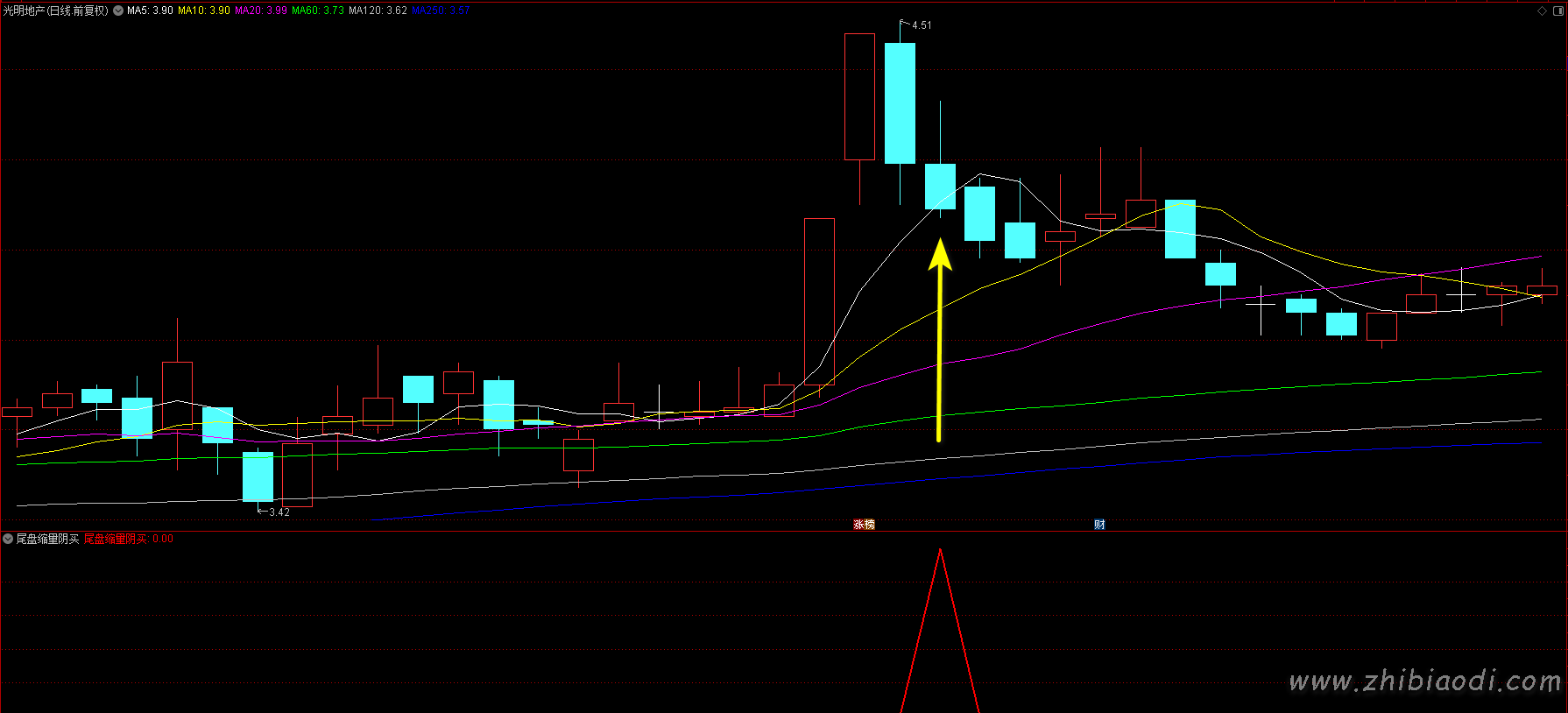Viewport: 1568px width, 713px height.
Task: Click the red 涨榜 marker badge
Action: pos(864,525)
